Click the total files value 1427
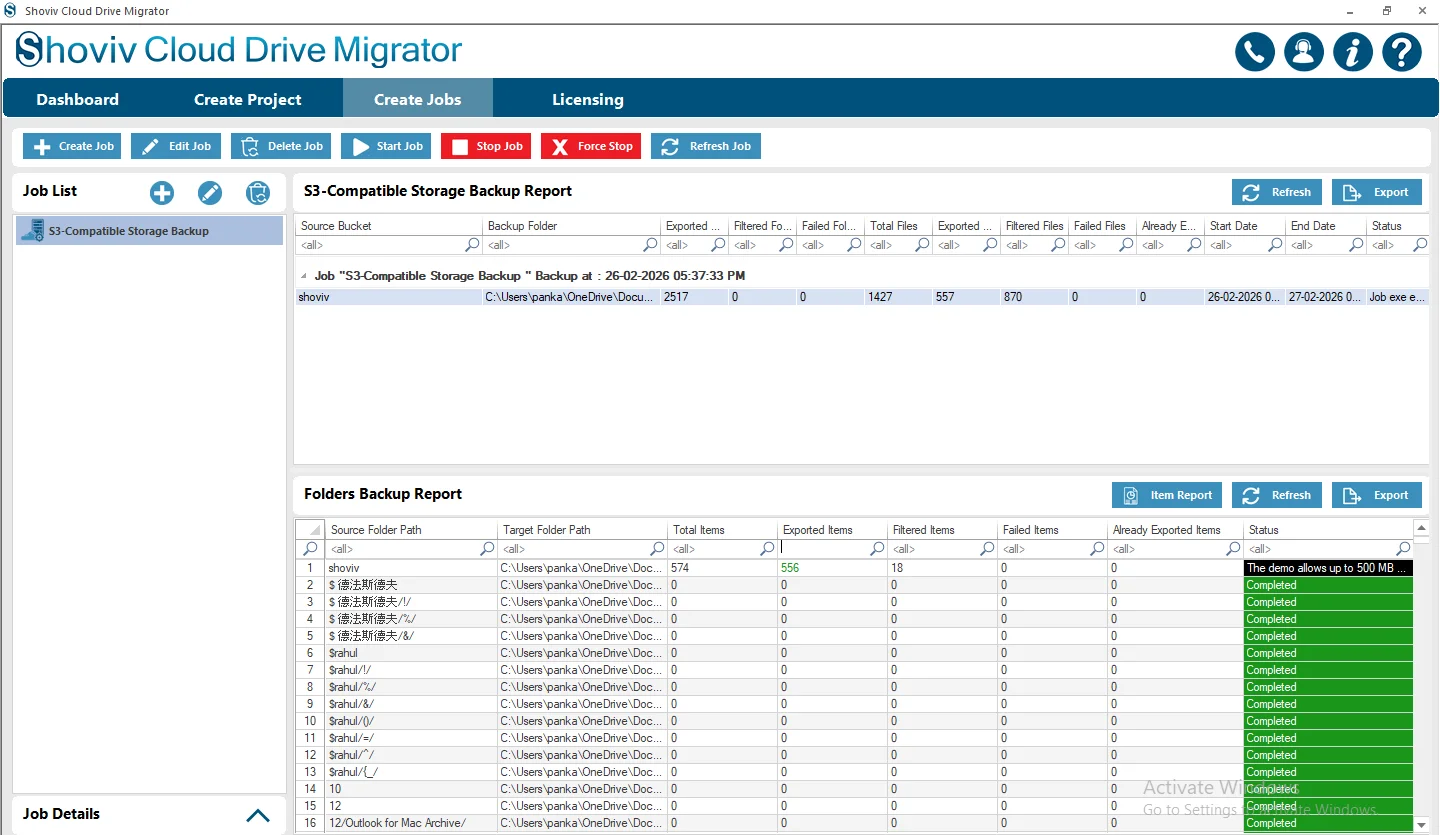The image size is (1440, 835). (x=880, y=297)
